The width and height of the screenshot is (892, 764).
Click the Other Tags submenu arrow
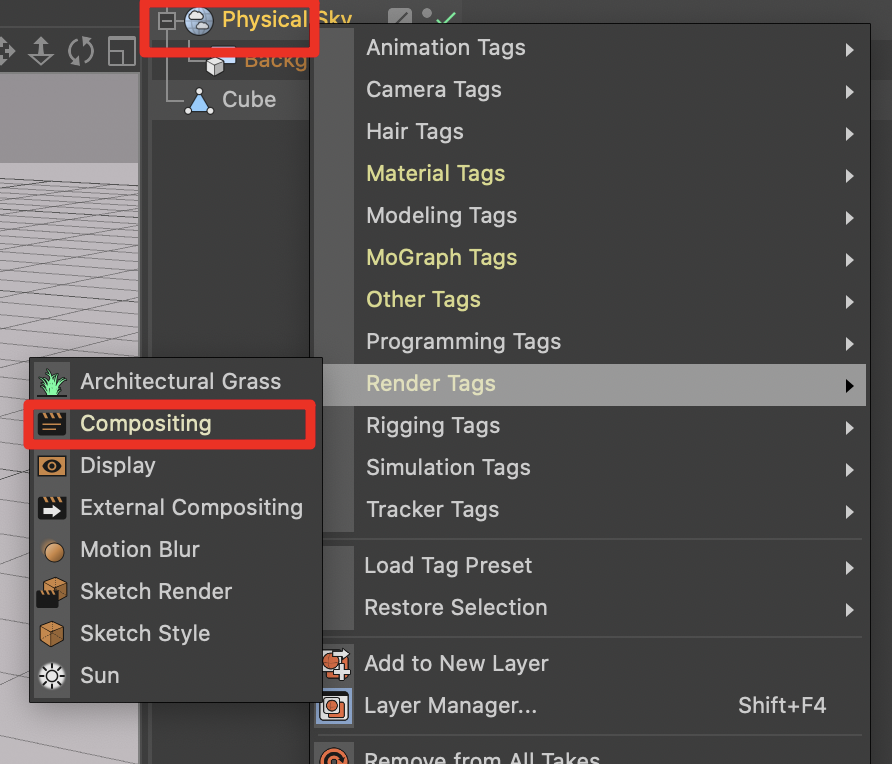(849, 302)
